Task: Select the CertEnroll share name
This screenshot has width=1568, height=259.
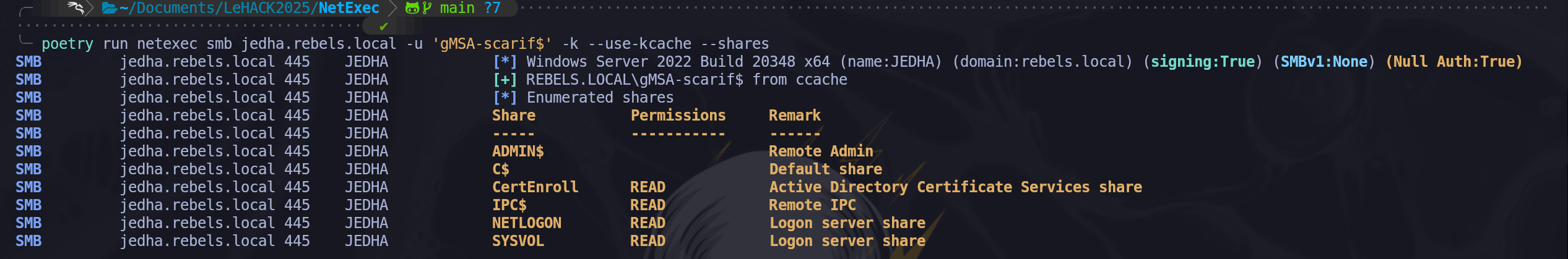Action: coord(535,187)
